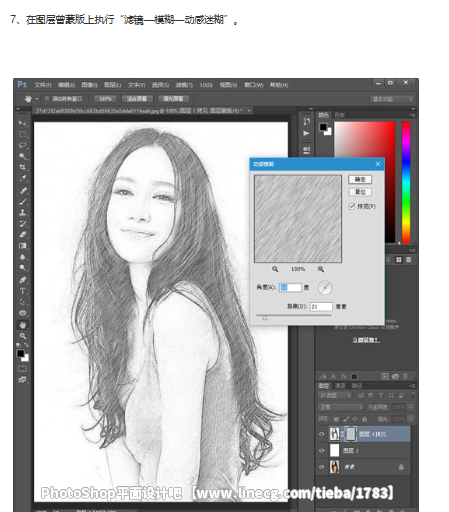Hide the background layer via eye icon

tap(322, 467)
